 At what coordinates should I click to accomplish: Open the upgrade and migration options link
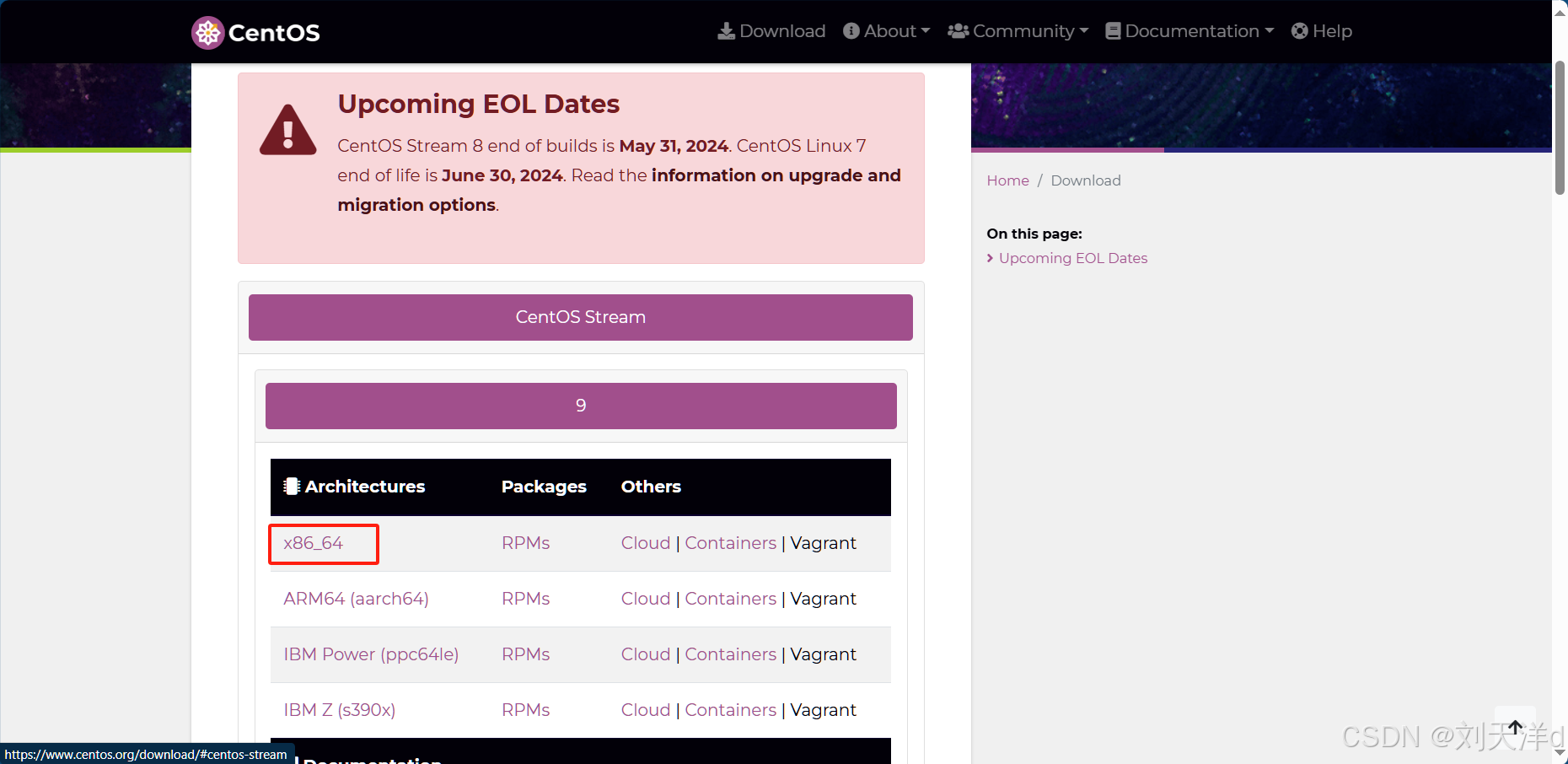pyautogui.click(x=619, y=190)
